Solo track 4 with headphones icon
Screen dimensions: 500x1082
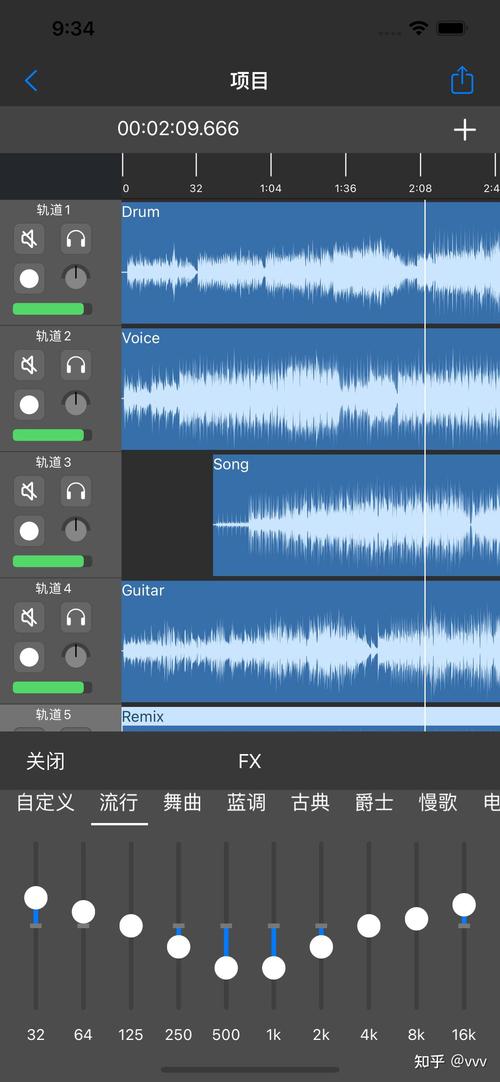(76, 618)
